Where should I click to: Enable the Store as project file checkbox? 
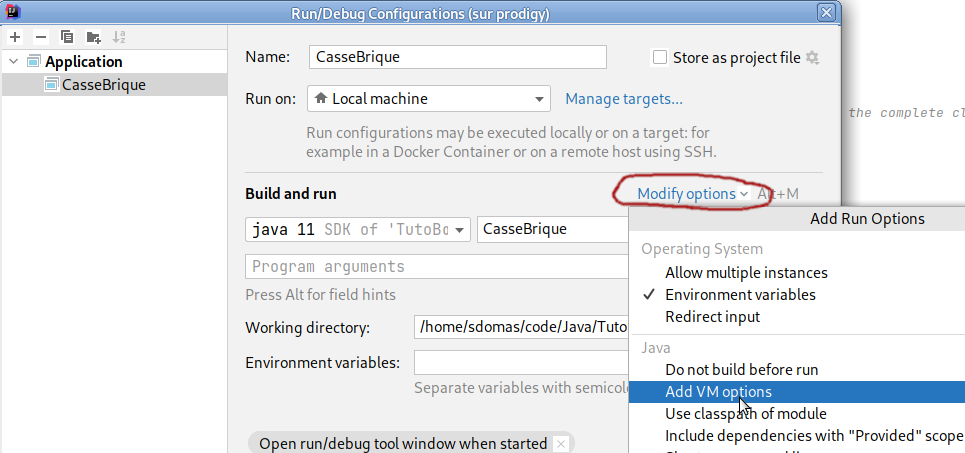pos(660,57)
